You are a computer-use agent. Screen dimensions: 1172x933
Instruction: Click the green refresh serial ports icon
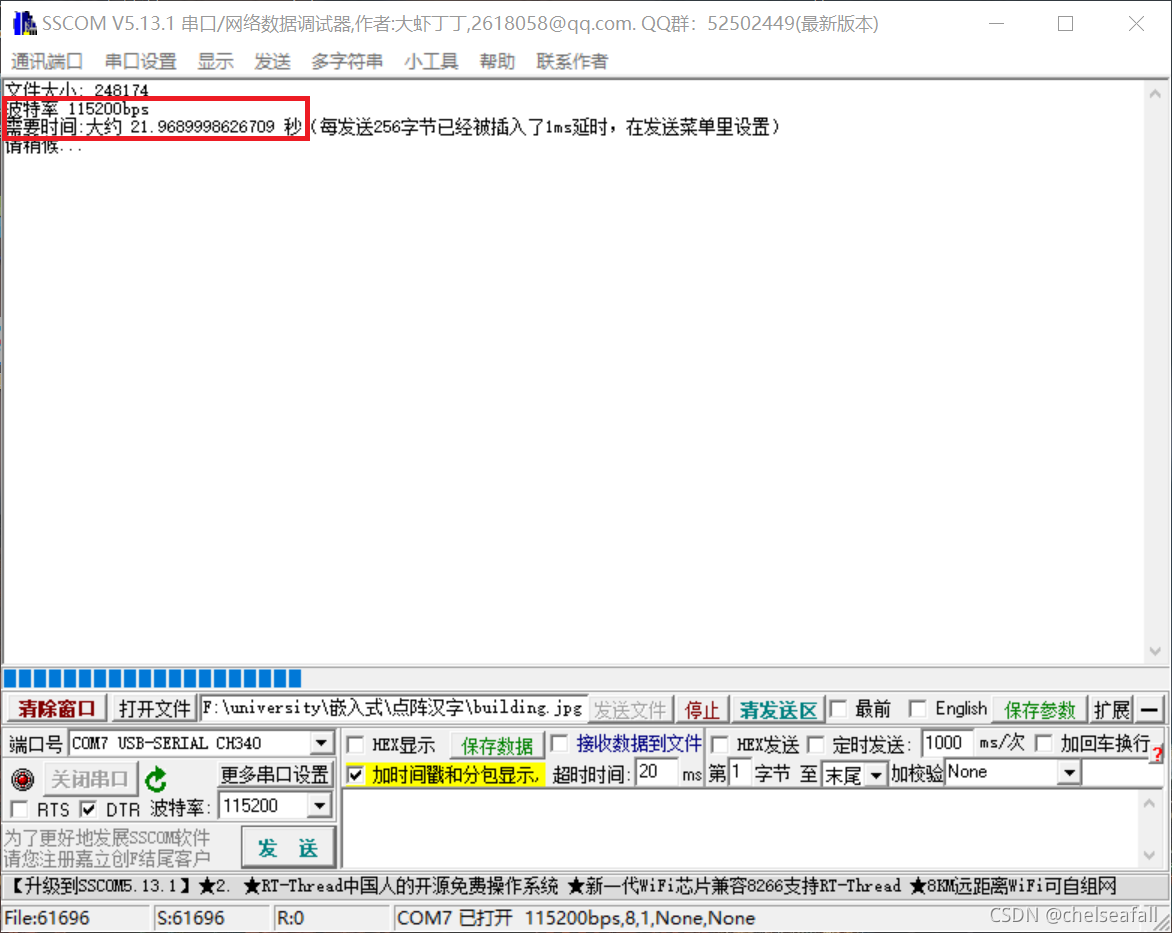click(x=156, y=778)
